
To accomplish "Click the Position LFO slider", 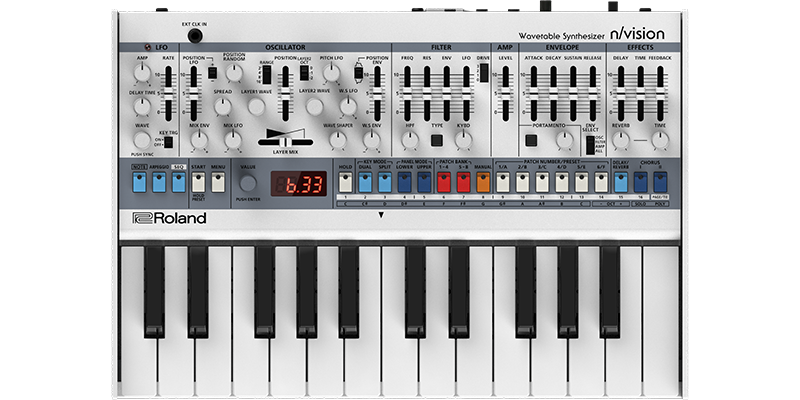I will click(193, 93).
